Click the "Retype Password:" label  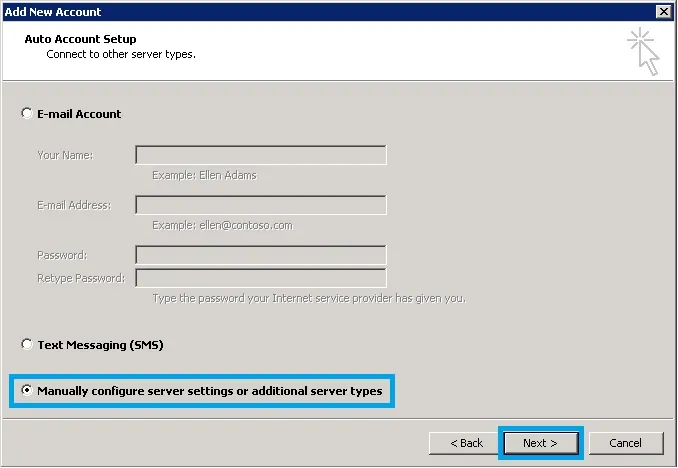[81, 278]
